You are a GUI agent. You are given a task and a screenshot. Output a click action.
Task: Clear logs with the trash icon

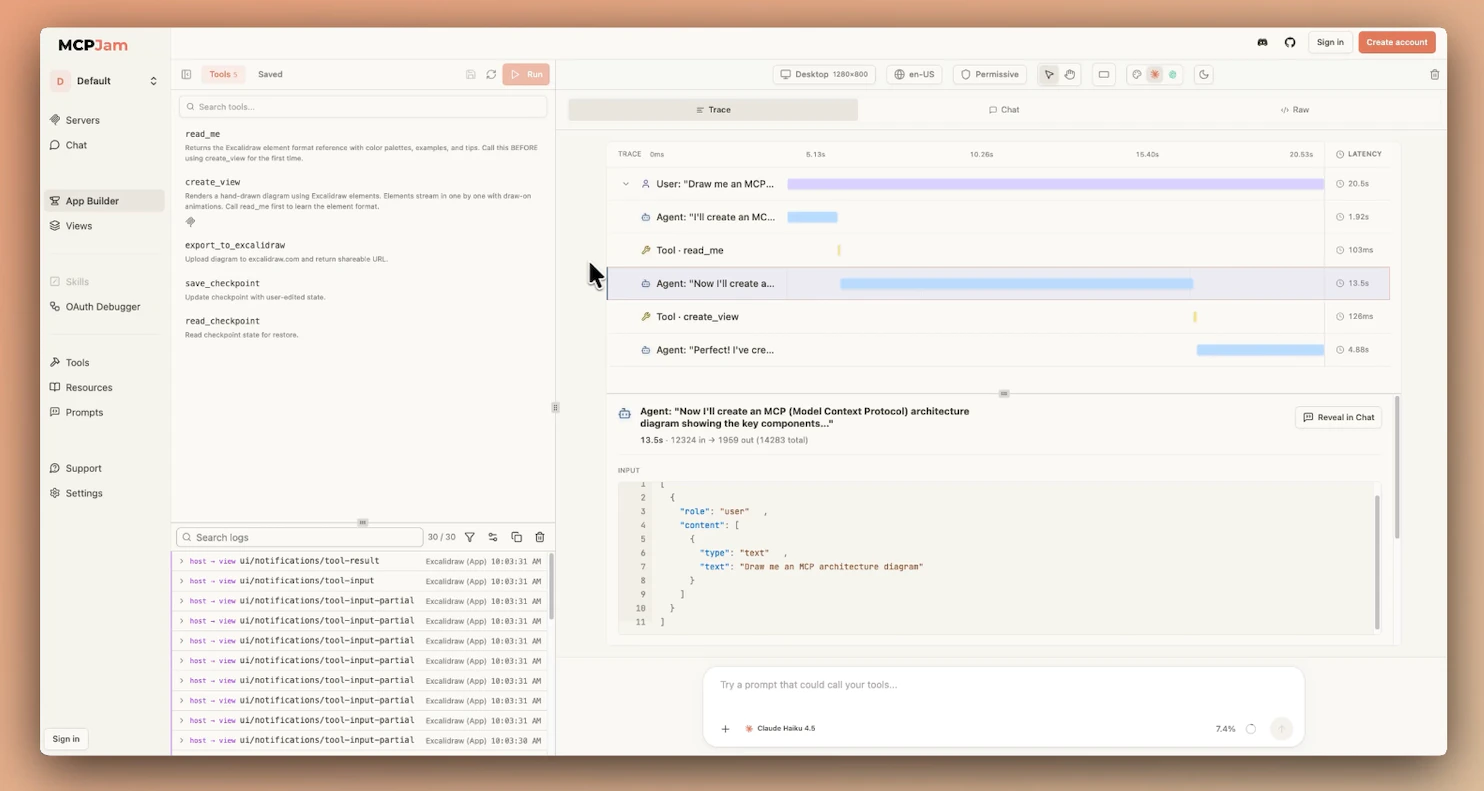[539, 537]
